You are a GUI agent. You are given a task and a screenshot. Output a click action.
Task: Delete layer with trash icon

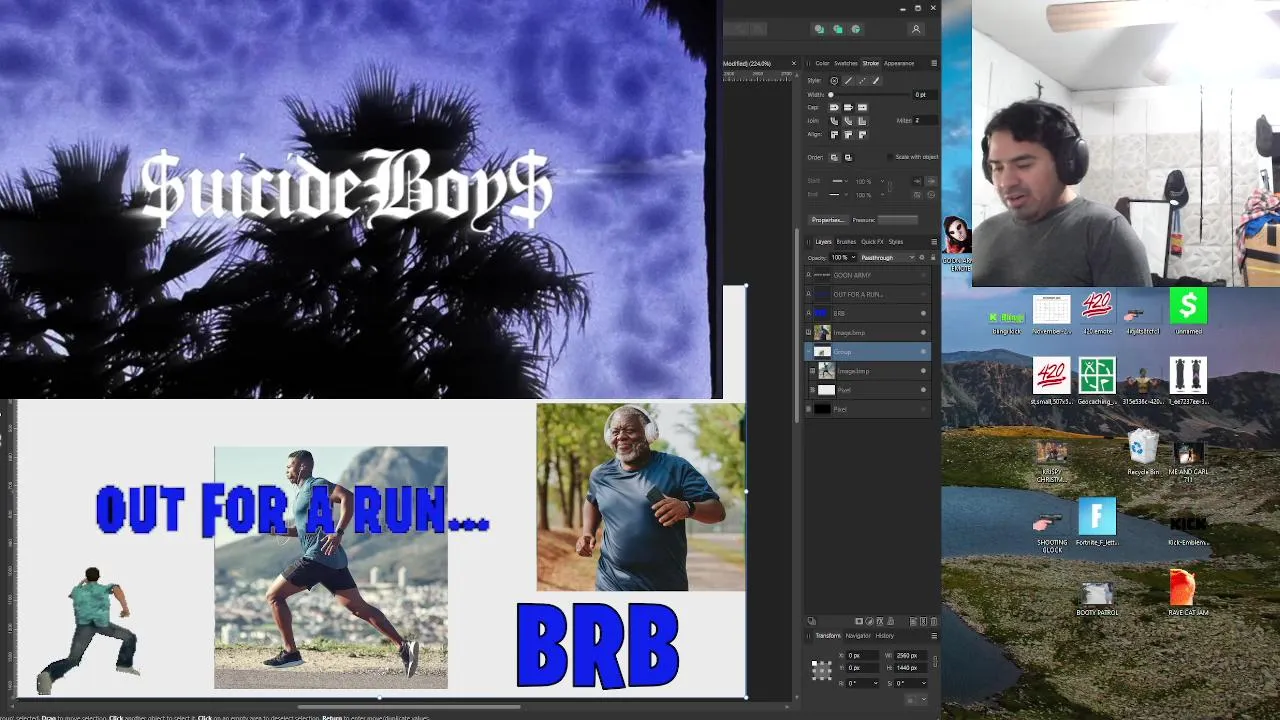934,621
